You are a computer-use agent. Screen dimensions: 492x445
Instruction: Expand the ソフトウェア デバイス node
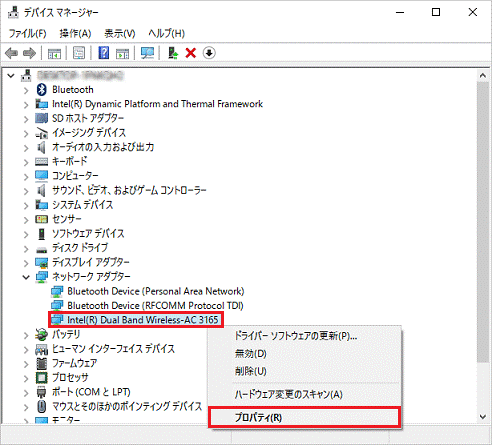tap(26, 234)
